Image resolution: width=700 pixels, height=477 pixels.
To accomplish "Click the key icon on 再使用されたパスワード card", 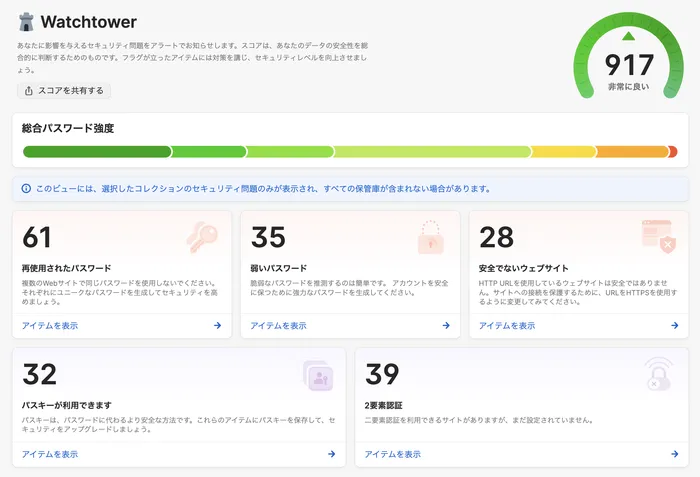I will point(202,237).
